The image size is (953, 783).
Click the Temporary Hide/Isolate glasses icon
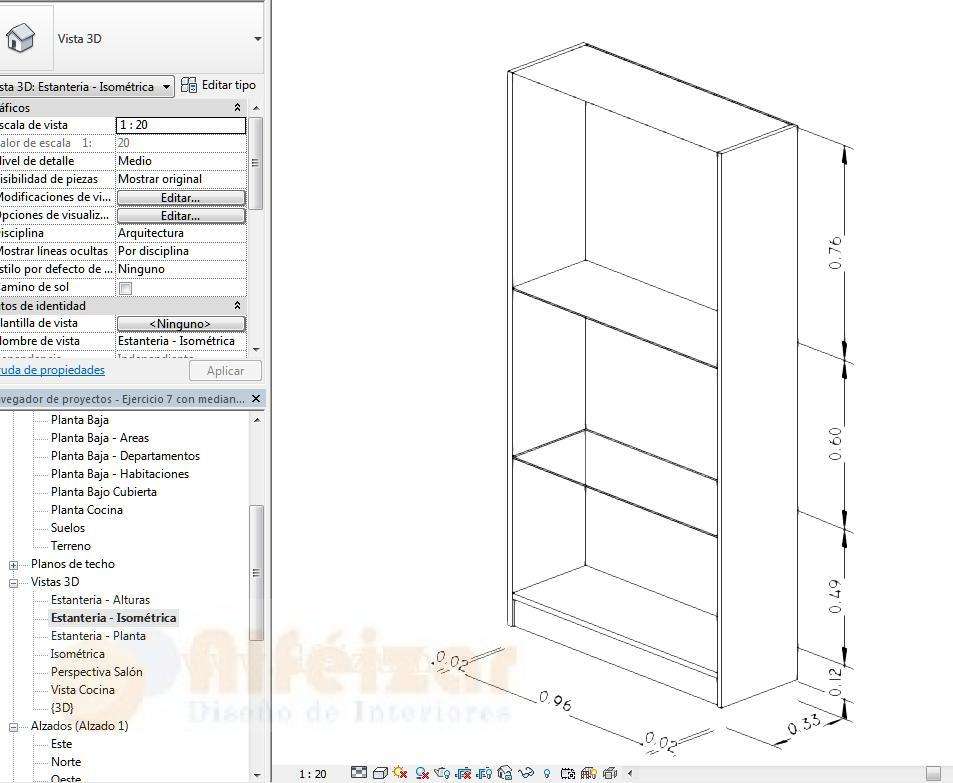tap(526, 773)
